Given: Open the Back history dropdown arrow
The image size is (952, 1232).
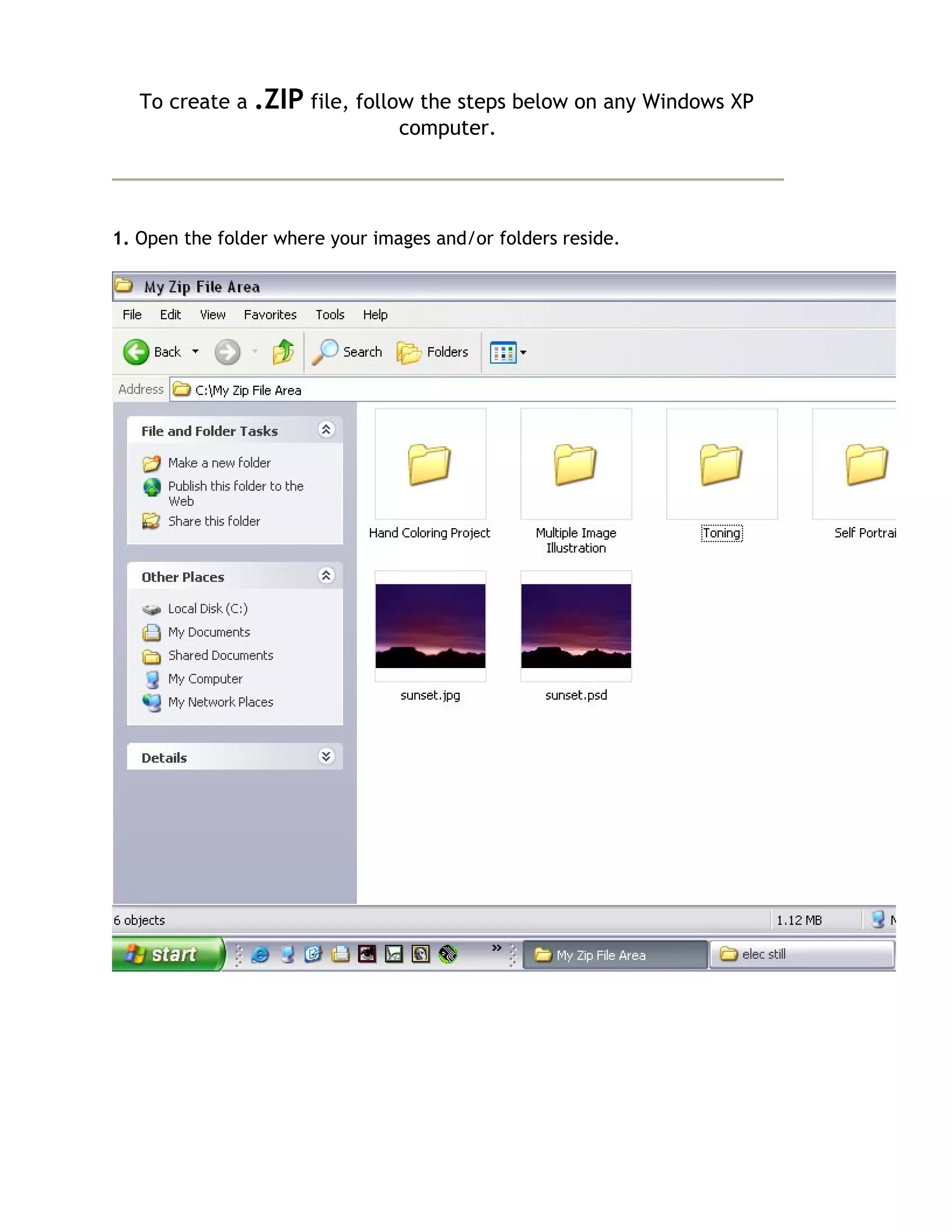Looking at the screenshot, I should click(195, 351).
